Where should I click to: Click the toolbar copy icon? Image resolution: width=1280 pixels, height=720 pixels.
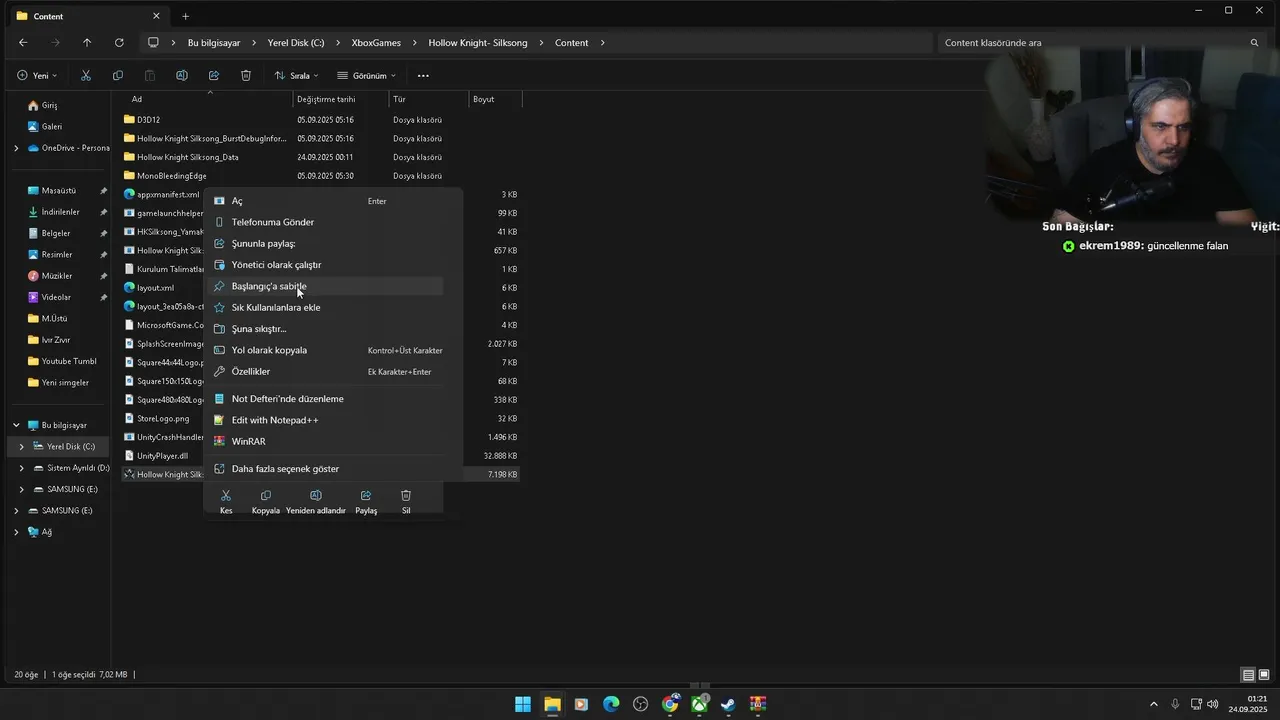click(x=118, y=75)
